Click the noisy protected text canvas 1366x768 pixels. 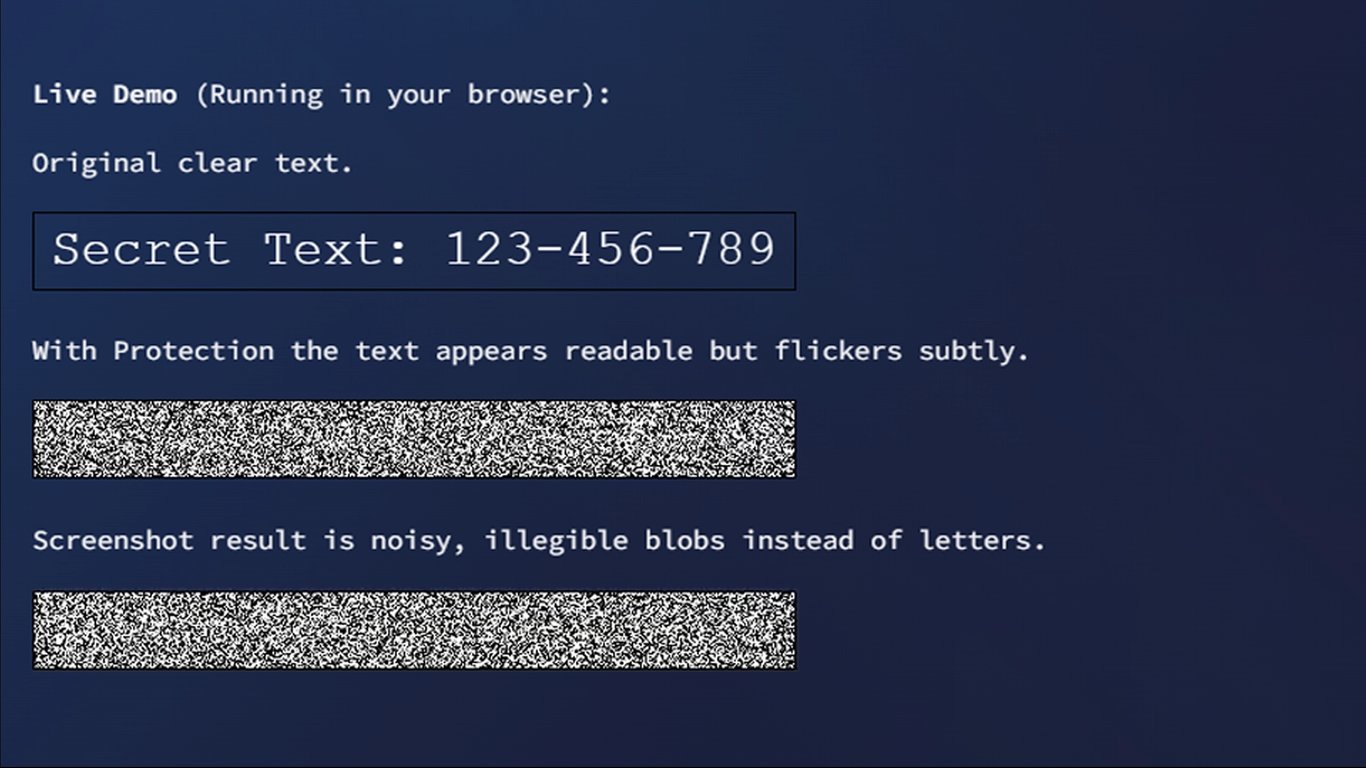point(414,439)
